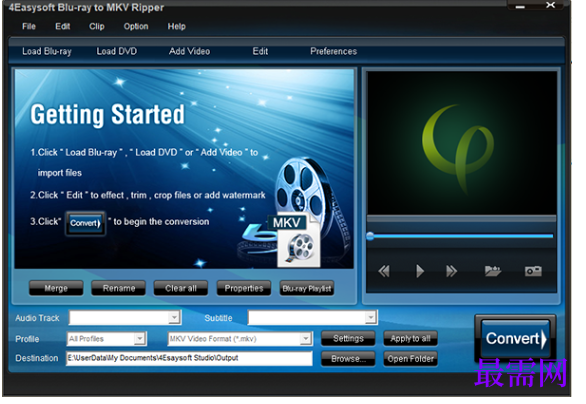Click the play button in the preview
Screen dimensions: 586x404
pos(420,271)
